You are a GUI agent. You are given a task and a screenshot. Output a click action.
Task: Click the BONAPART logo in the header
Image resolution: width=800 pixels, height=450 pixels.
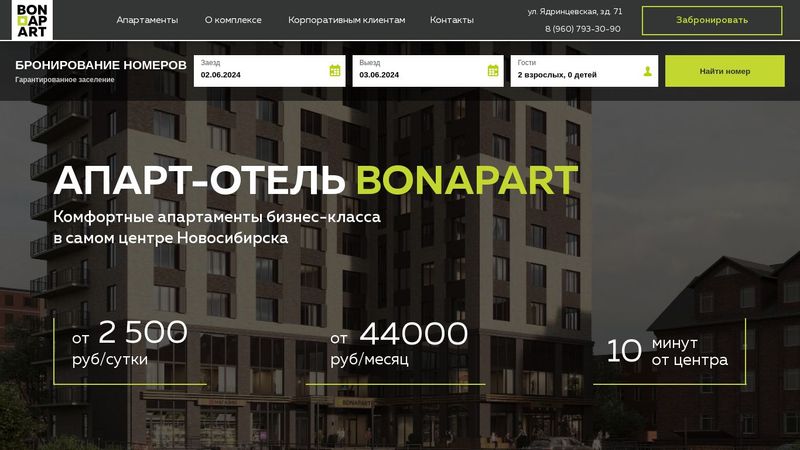(x=32, y=20)
